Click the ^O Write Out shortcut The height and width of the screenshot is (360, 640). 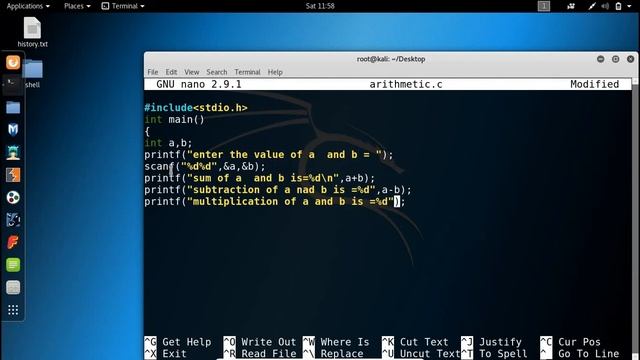(x=260, y=342)
